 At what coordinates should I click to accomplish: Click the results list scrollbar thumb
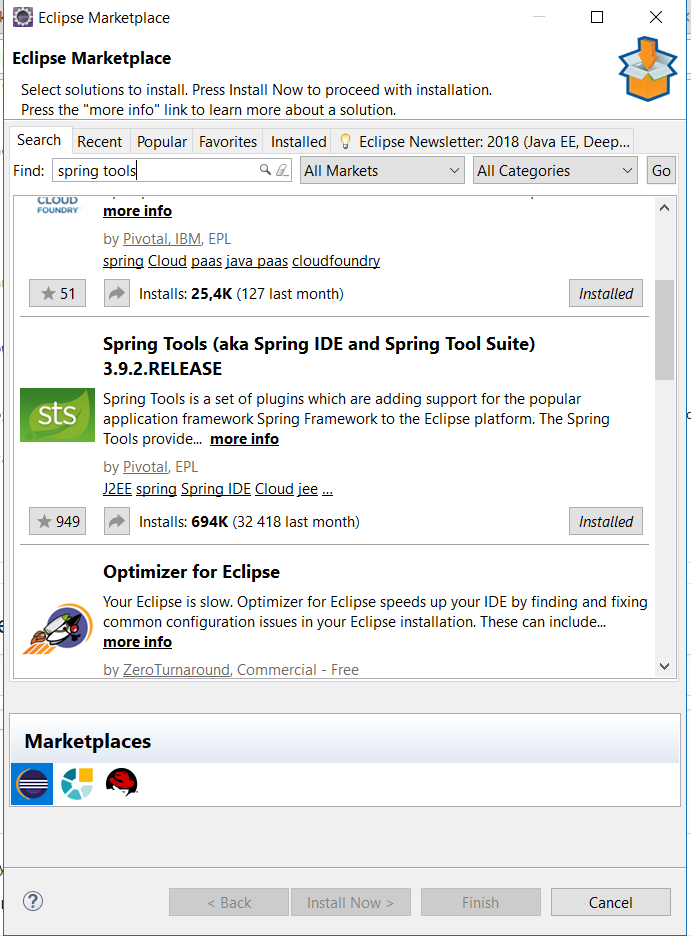665,330
